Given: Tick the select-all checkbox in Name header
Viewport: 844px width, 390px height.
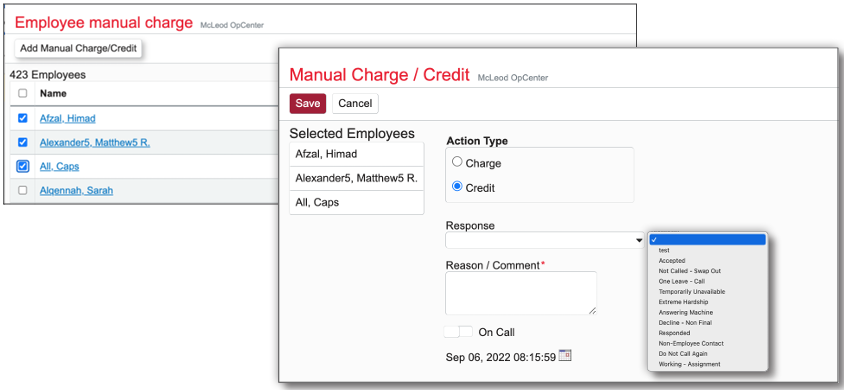Looking at the screenshot, I should (23, 94).
